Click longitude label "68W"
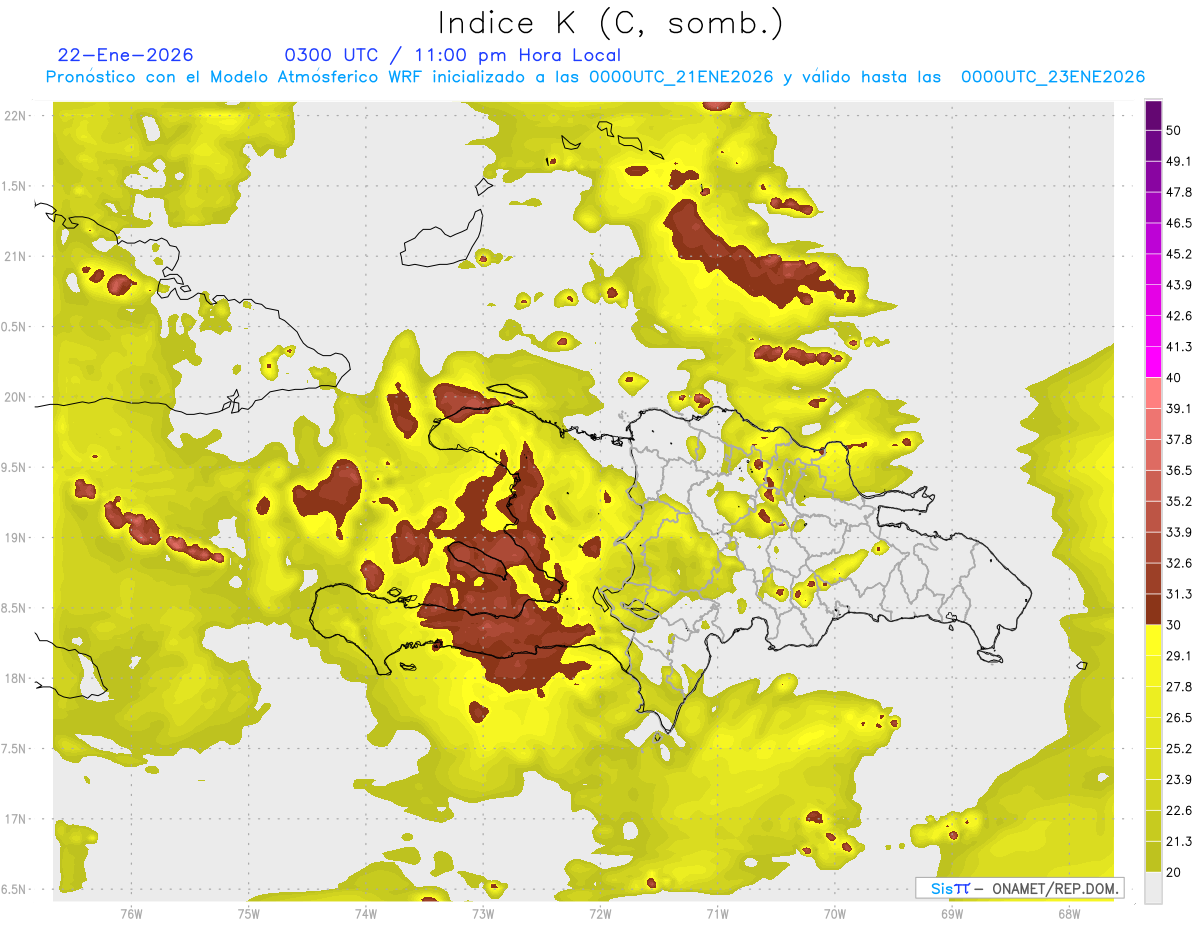 pos(1069,912)
